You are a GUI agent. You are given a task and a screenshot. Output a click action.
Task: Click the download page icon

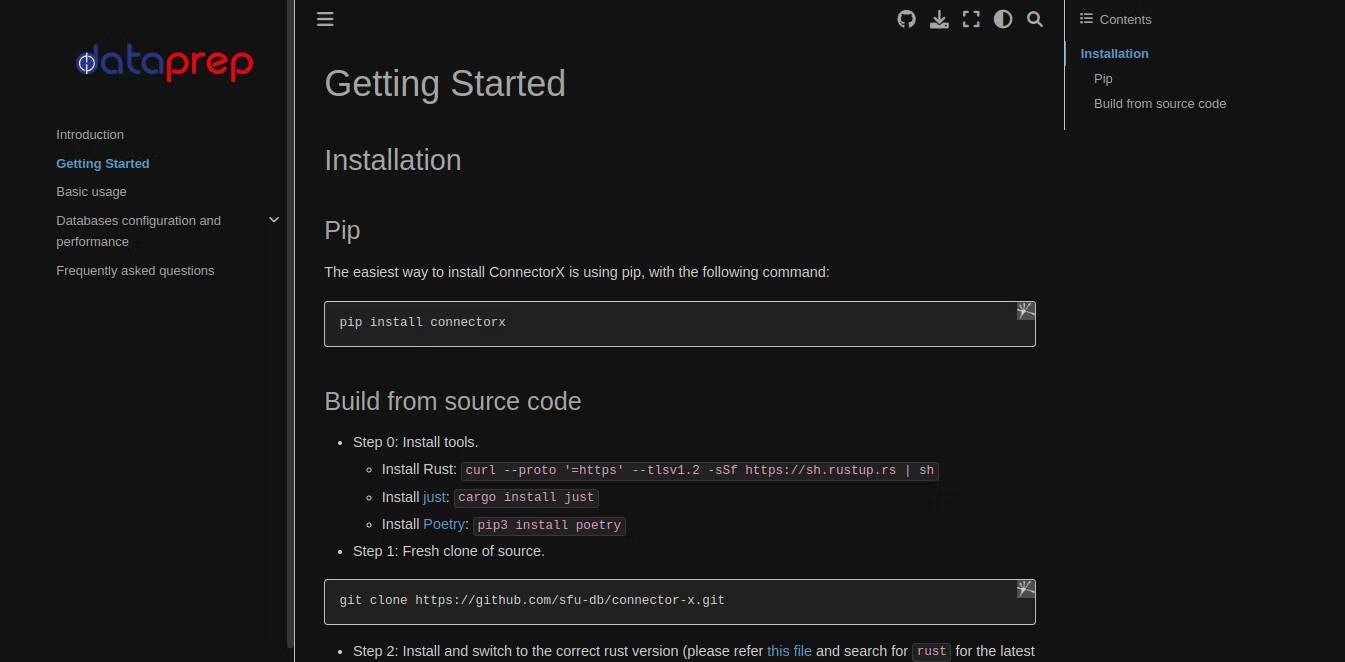pyautogui.click(x=938, y=19)
